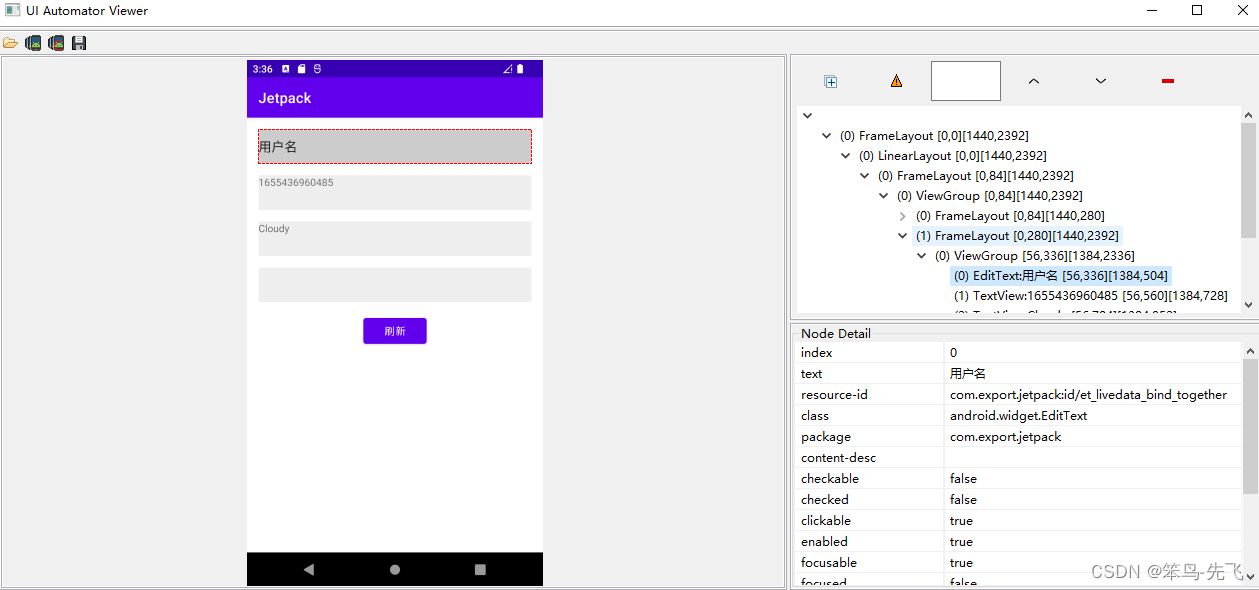
Task: Select the (0) EditText:用户名 tree row
Action: click(x=1060, y=276)
